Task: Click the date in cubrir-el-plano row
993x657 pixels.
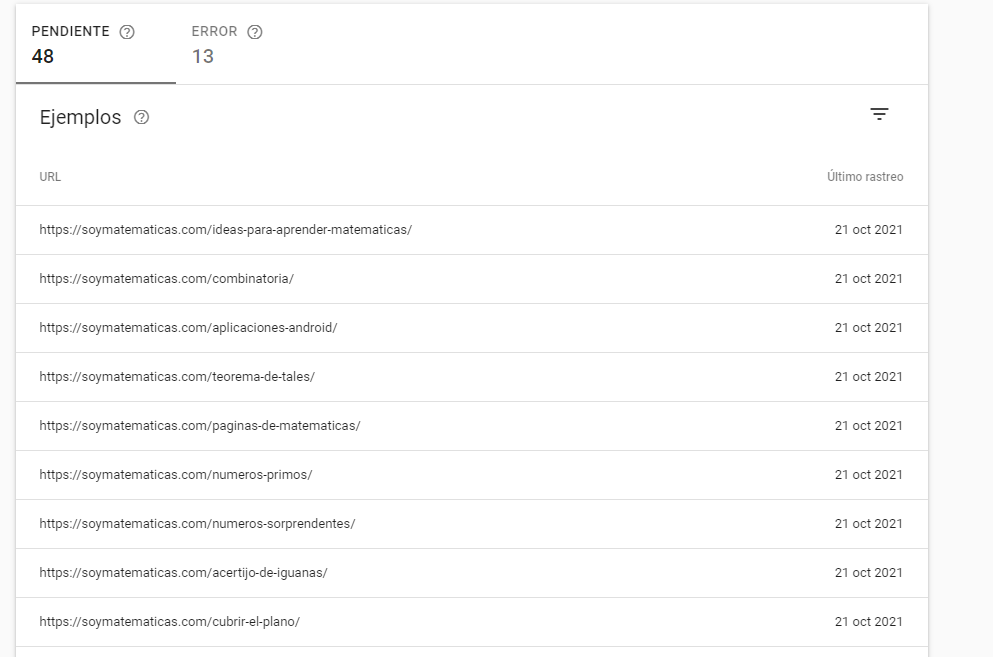Action: [868, 622]
